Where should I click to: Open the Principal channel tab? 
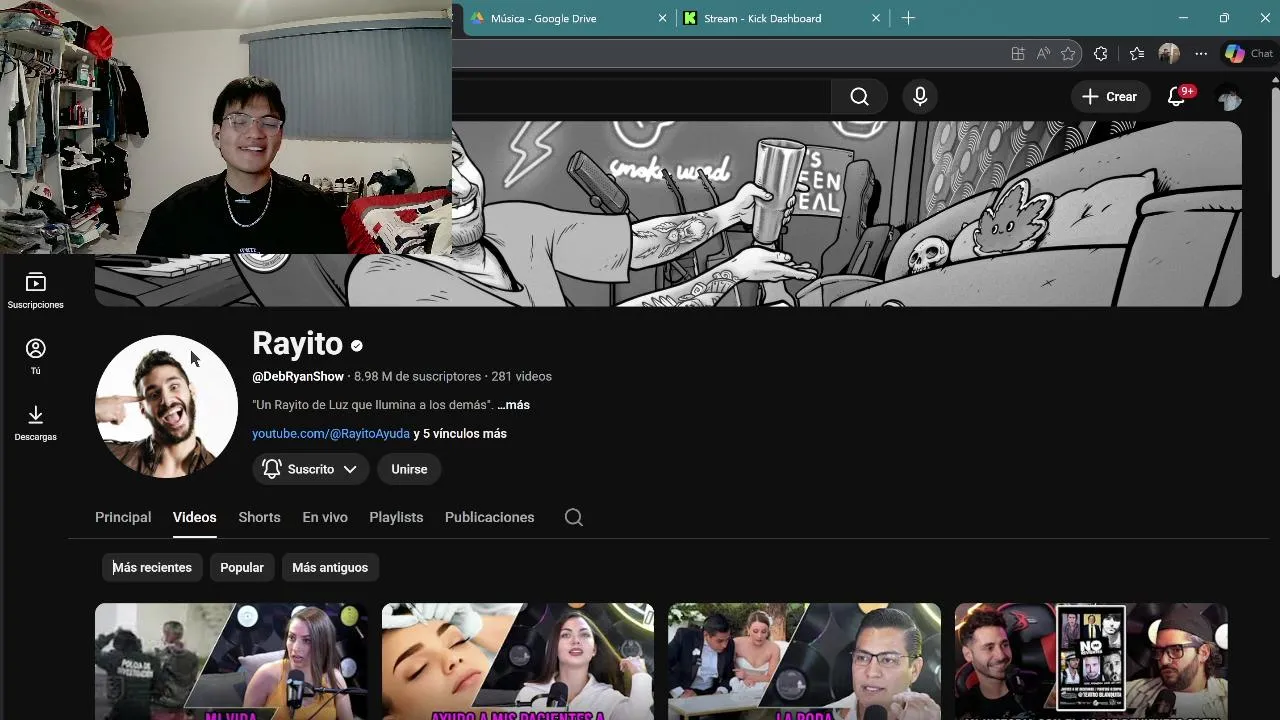click(x=123, y=517)
